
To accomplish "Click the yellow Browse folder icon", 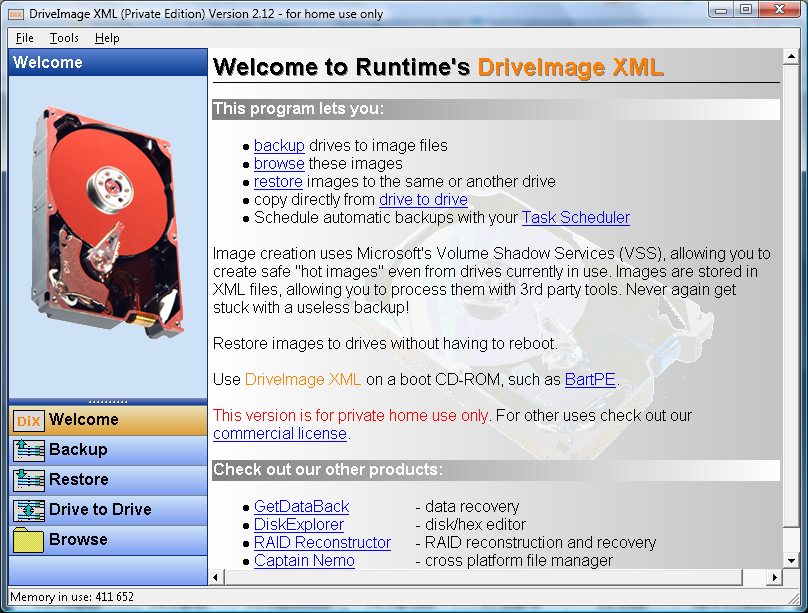I will (x=28, y=540).
